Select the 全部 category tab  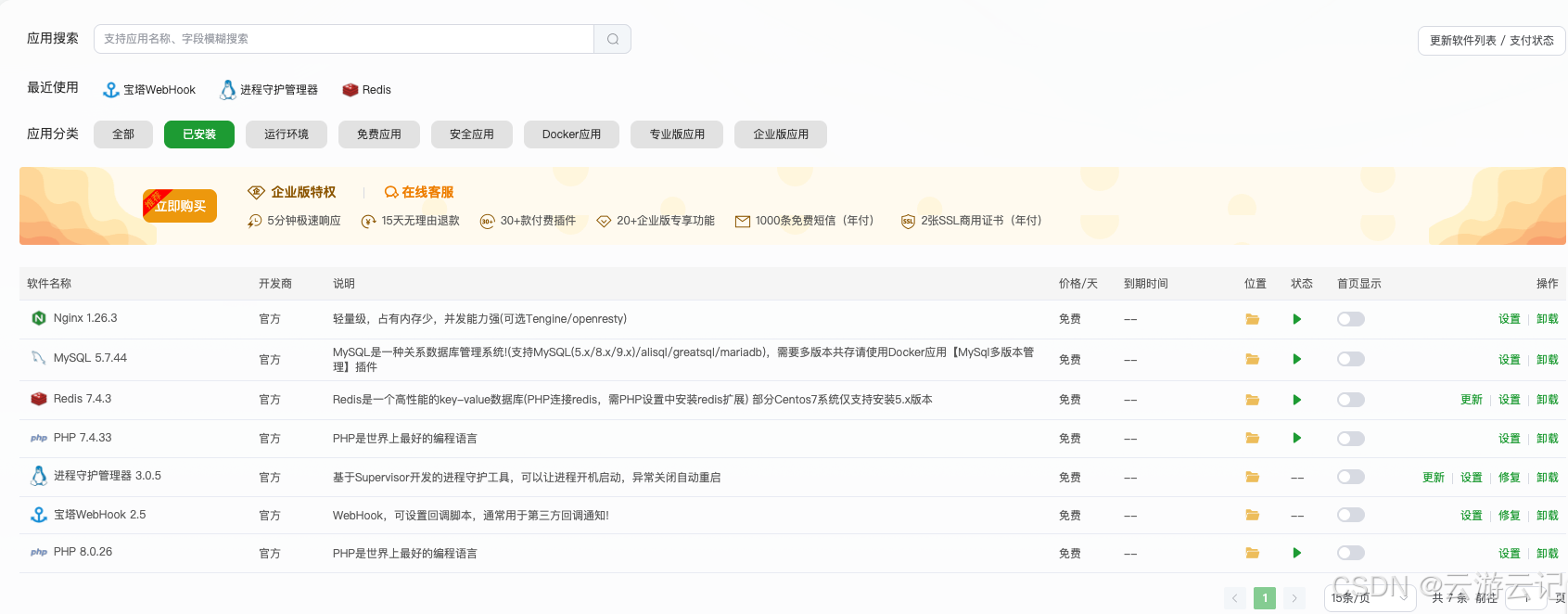pyautogui.click(x=123, y=134)
